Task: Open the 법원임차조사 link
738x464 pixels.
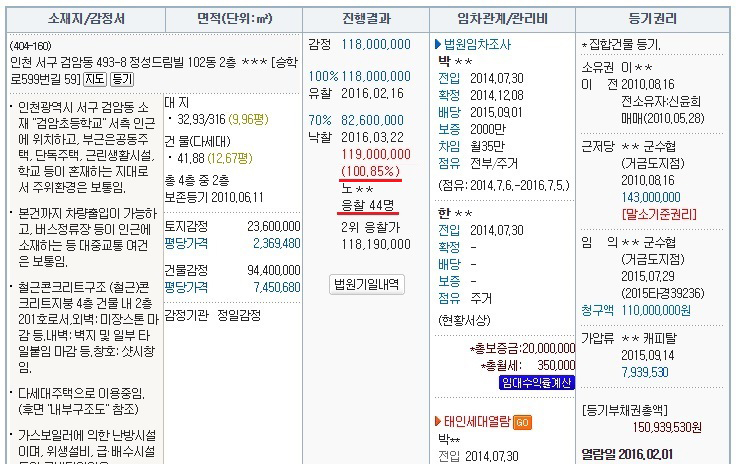Action: coord(477,44)
